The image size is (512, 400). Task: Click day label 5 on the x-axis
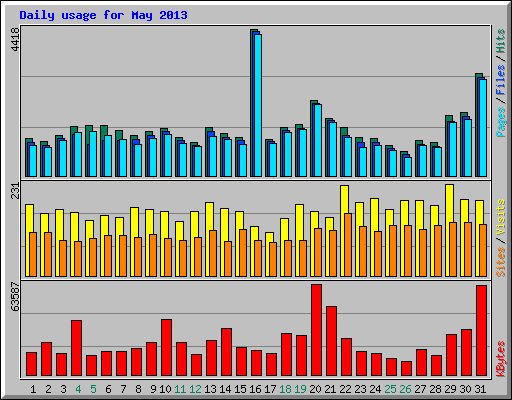93,389
